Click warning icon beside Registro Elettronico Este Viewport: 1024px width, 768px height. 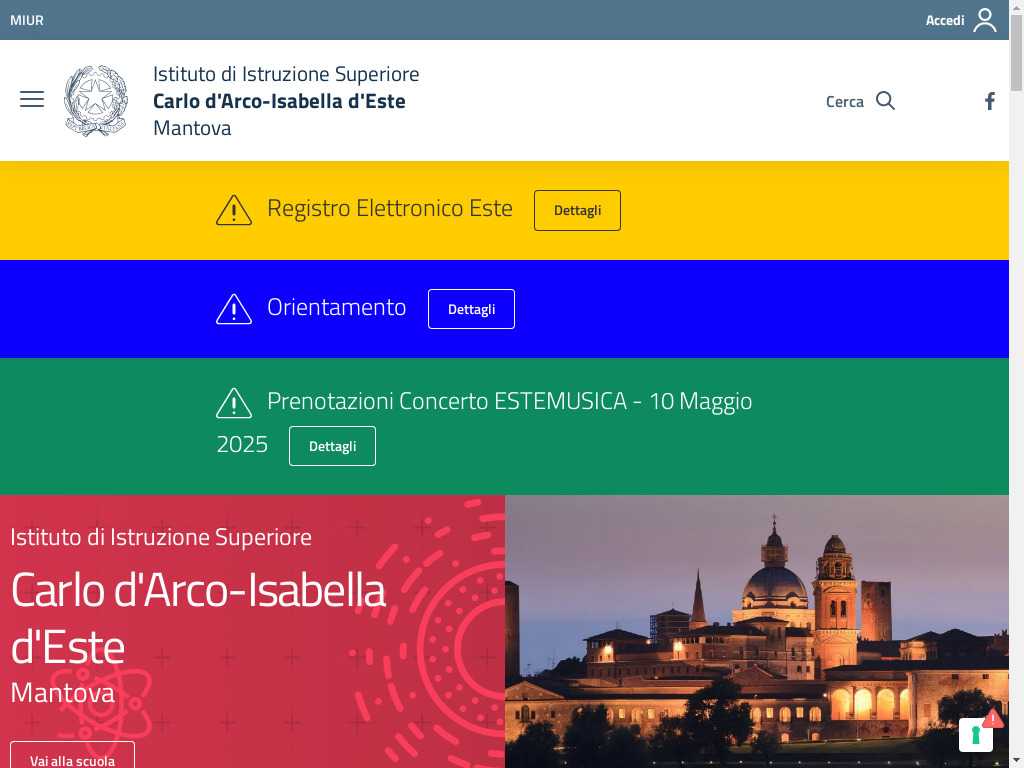tap(234, 210)
